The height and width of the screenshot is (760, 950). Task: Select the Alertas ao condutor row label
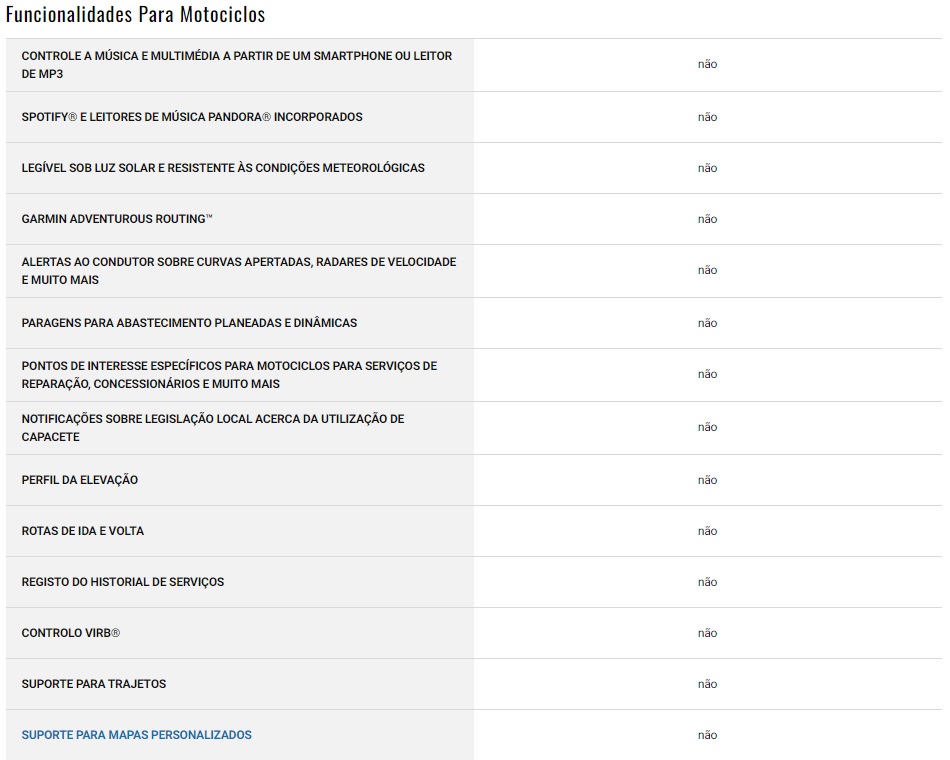(238, 271)
